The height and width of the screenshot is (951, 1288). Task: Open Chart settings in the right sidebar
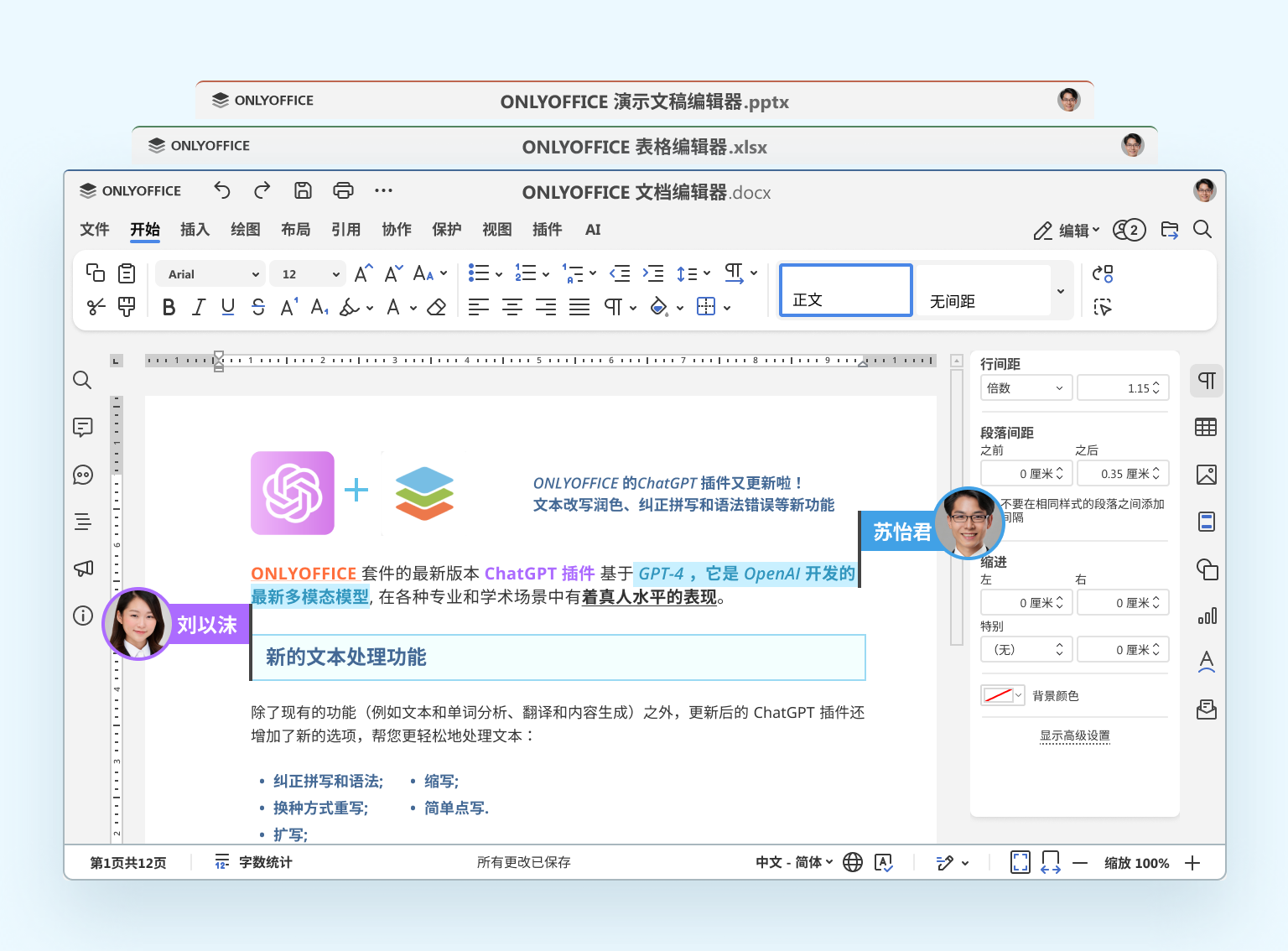coord(1206,616)
